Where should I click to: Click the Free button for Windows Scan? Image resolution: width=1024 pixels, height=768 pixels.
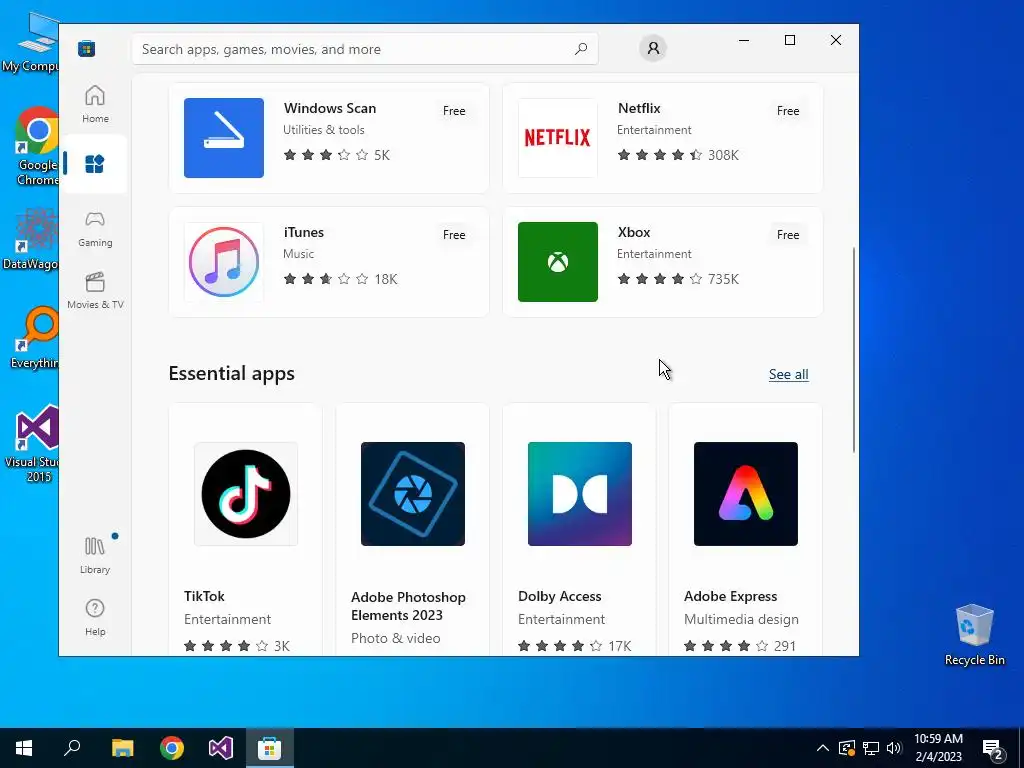(x=454, y=111)
